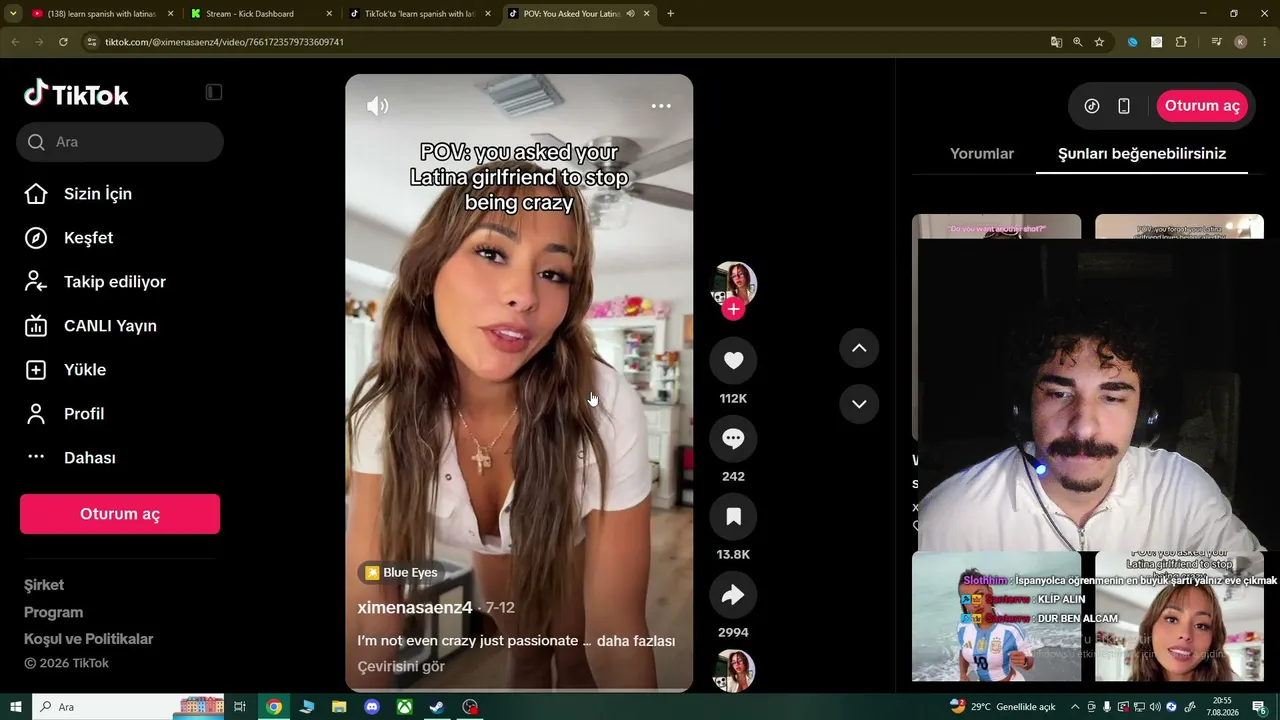Open the Program footer link
The height and width of the screenshot is (720, 1280).
click(x=53, y=612)
